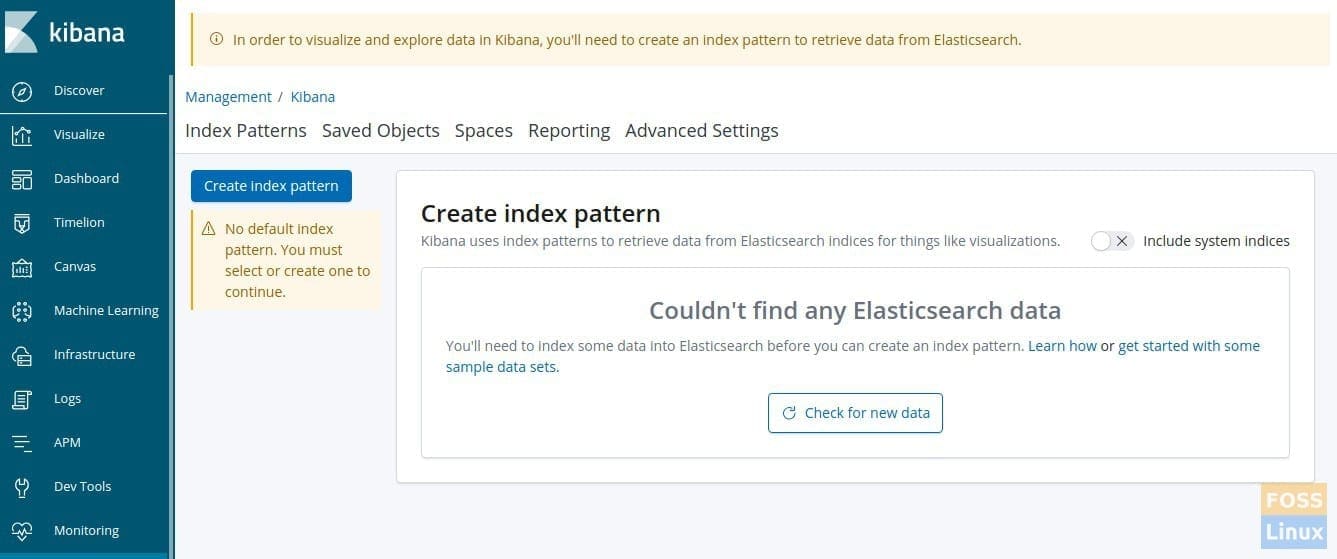The height and width of the screenshot is (559, 1337).
Task: Switch to the Saved Objects tab
Action: (x=381, y=131)
